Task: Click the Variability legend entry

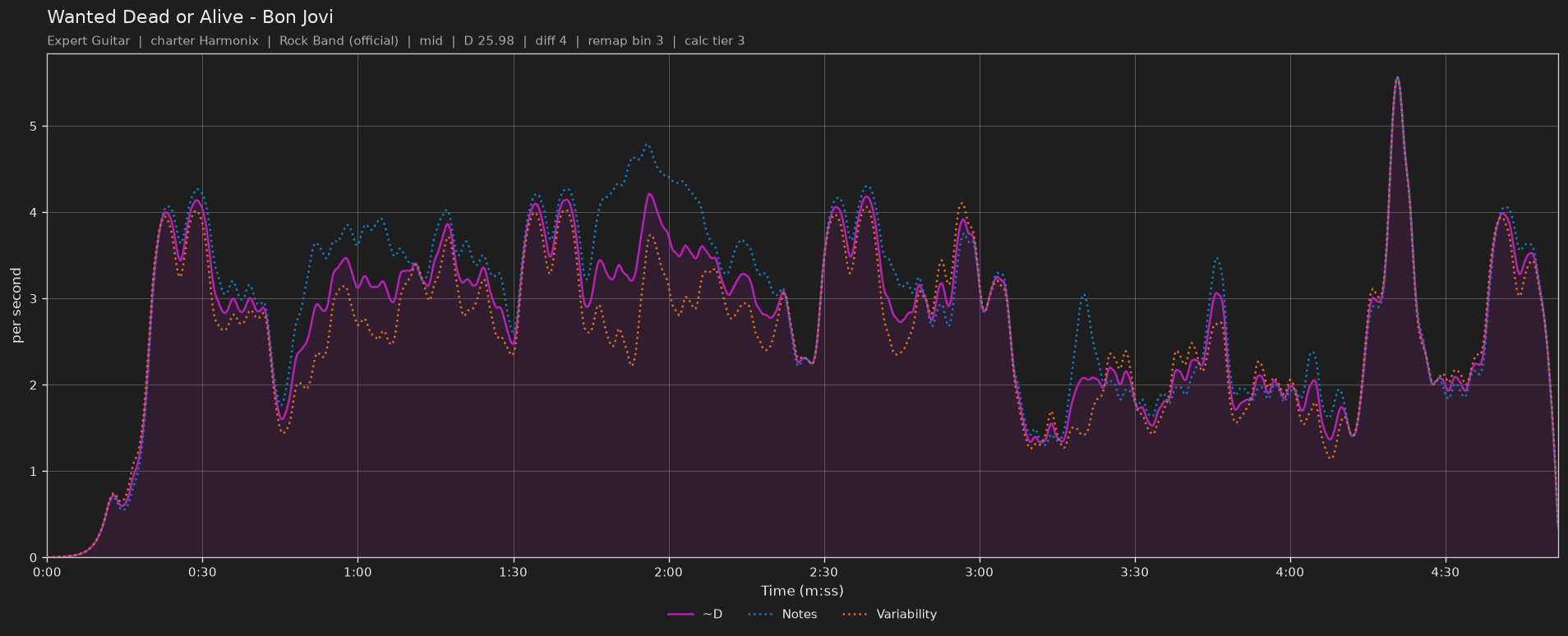Action: (890, 614)
